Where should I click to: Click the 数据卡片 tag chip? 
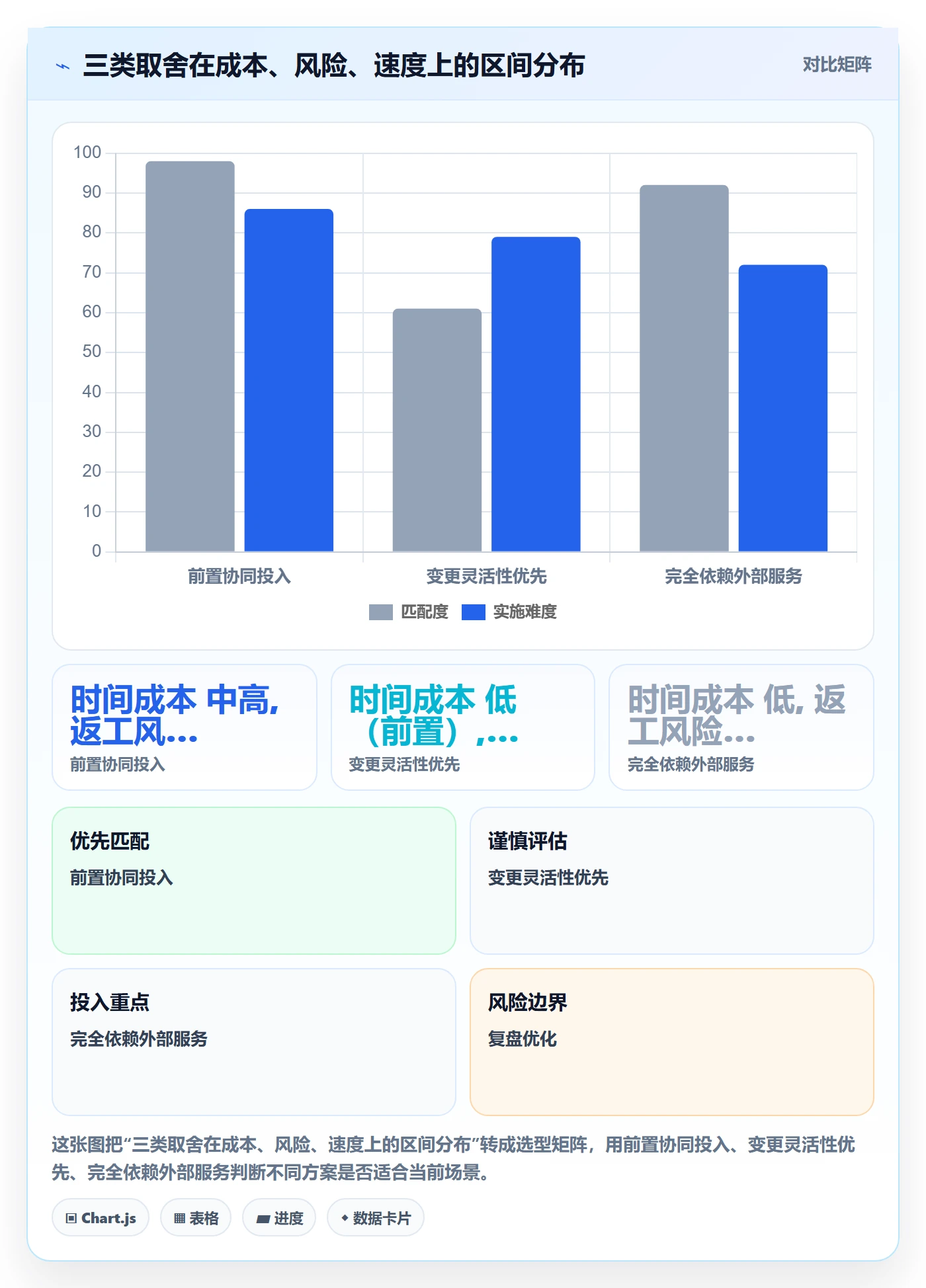coord(376,1218)
